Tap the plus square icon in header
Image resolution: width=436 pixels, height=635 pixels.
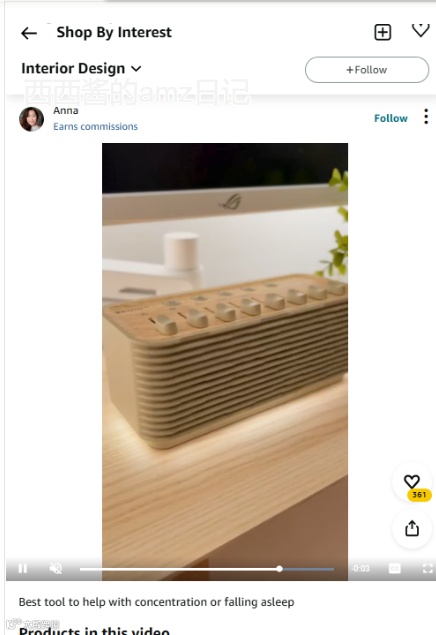pyautogui.click(x=383, y=32)
